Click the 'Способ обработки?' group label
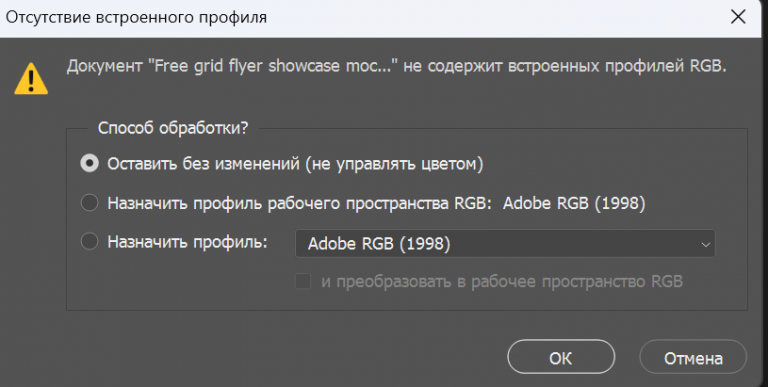768x387 pixels. tap(173, 128)
